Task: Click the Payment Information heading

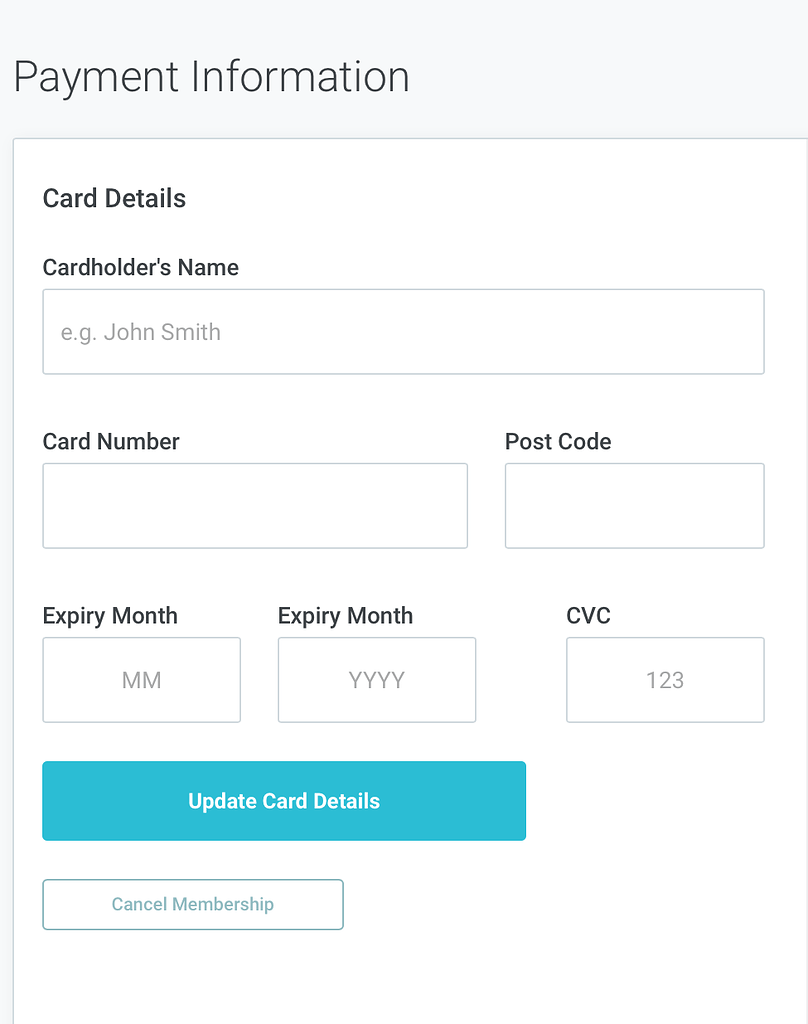Action: 210,76
